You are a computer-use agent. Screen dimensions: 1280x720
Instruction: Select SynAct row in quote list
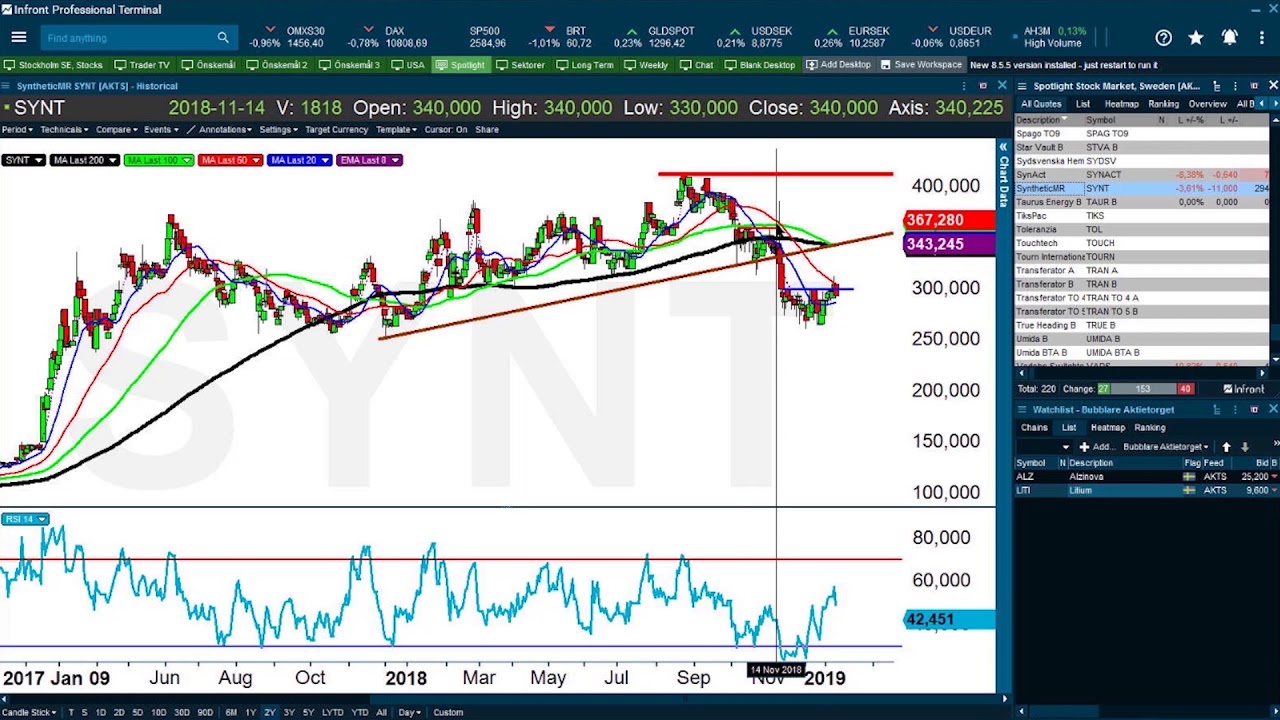1142,175
